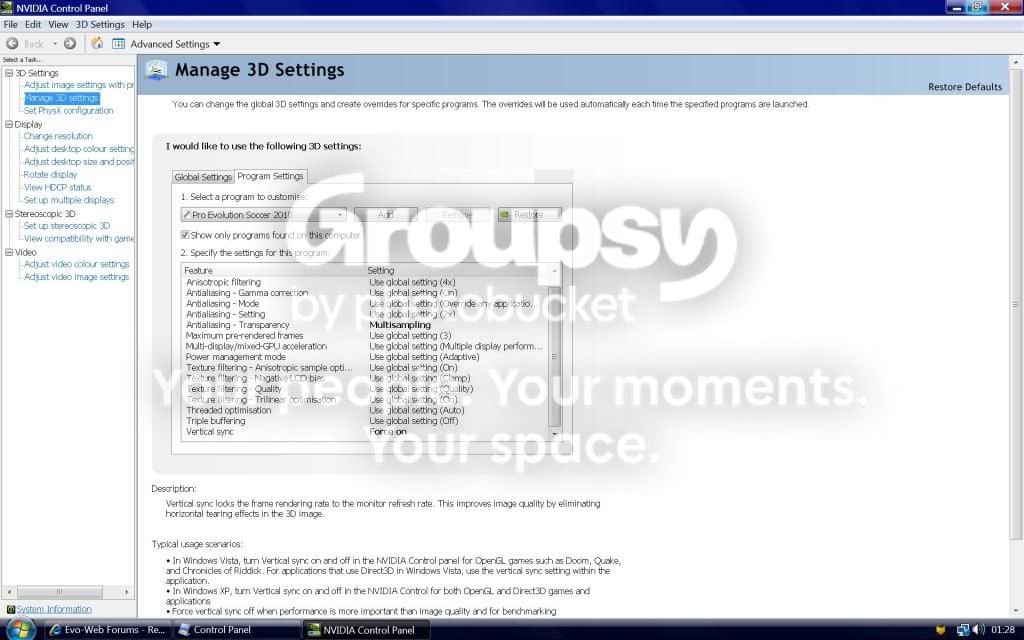1024x640 pixels.
Task: Select the Anisotropic filtering row
Action: point(364,282)
